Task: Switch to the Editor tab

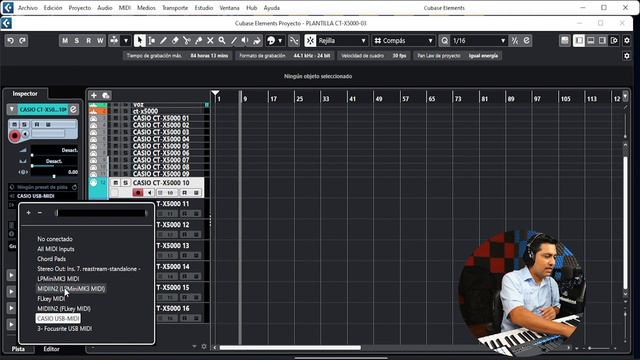Action: coord(51,349)
